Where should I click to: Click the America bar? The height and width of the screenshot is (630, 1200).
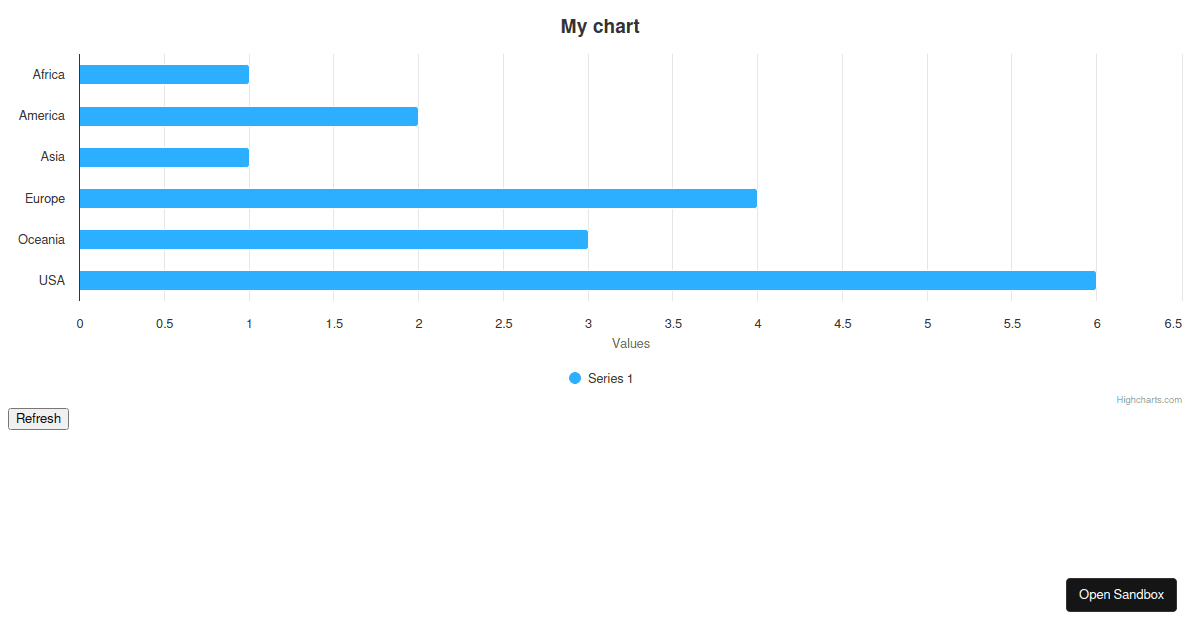tap(250, 115)
